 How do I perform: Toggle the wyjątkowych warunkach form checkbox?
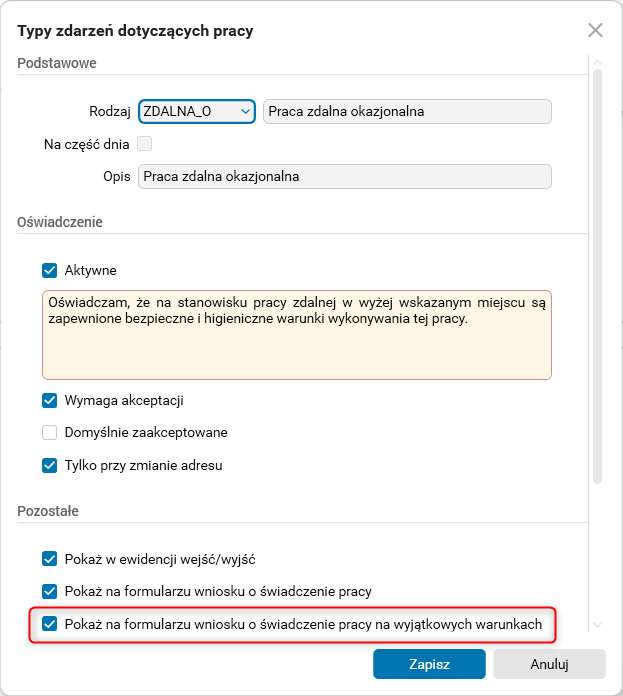pyautogui.click(x=50, y=624)
